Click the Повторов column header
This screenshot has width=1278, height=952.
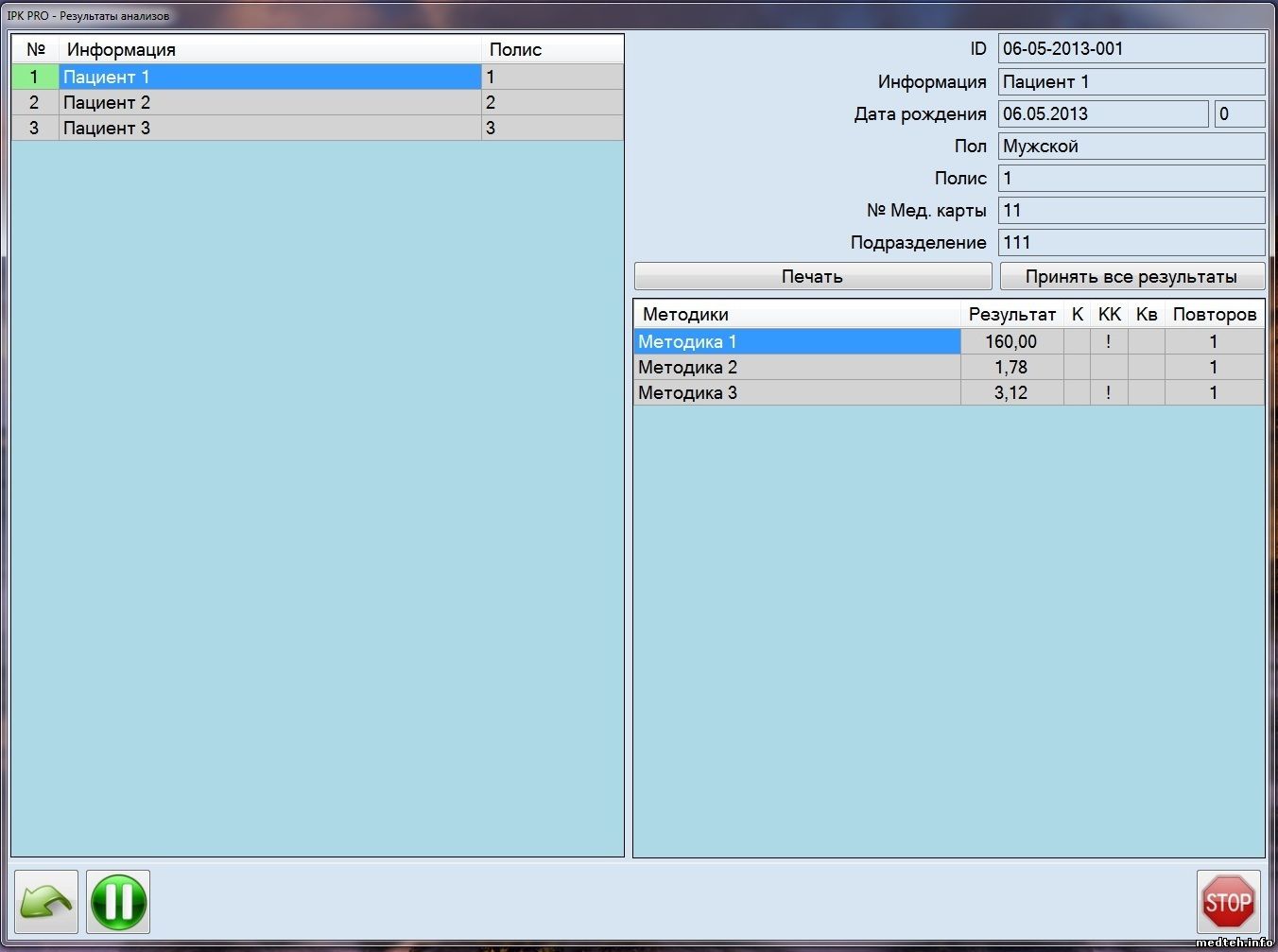[1214, 314]
